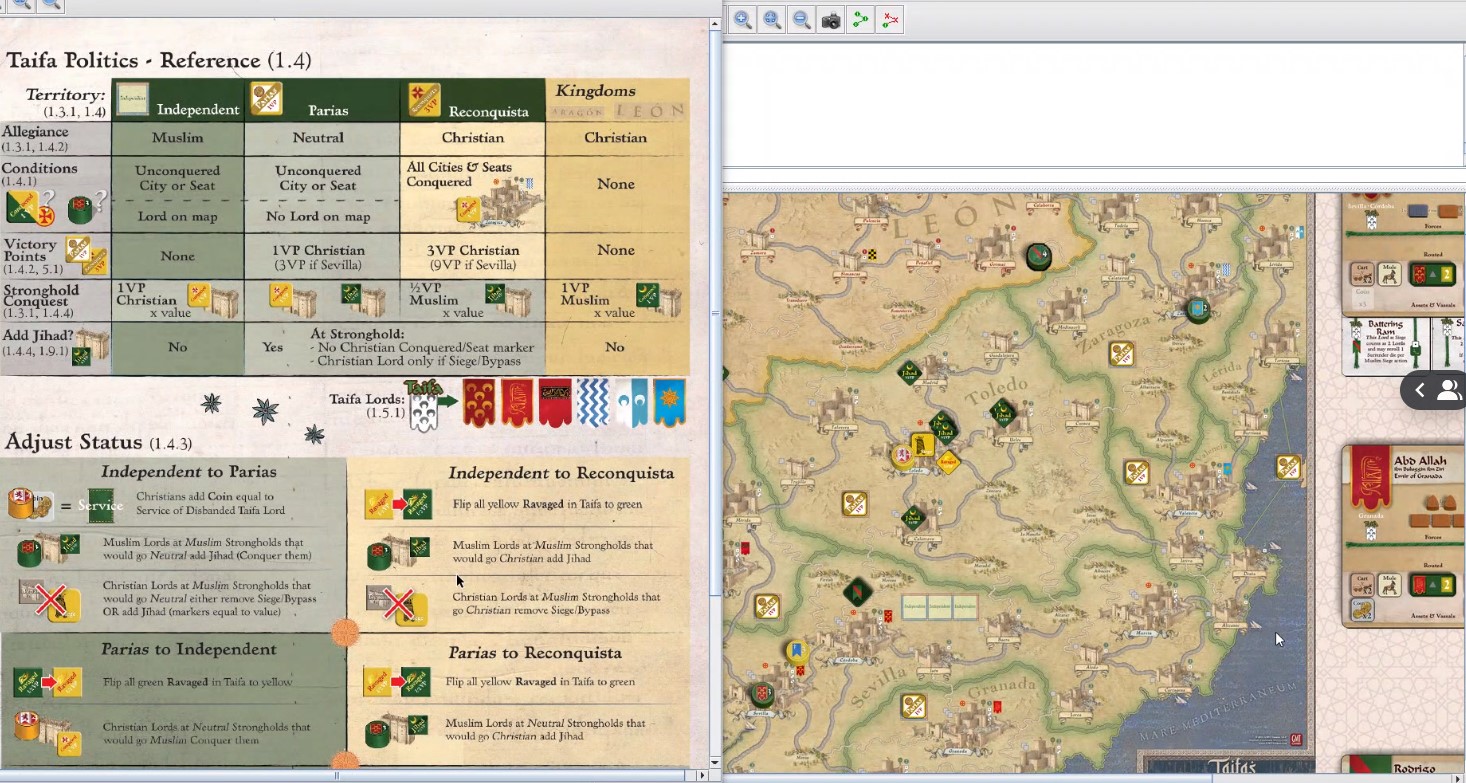Click the yellow Ravaged marker near Toledo

948,462
